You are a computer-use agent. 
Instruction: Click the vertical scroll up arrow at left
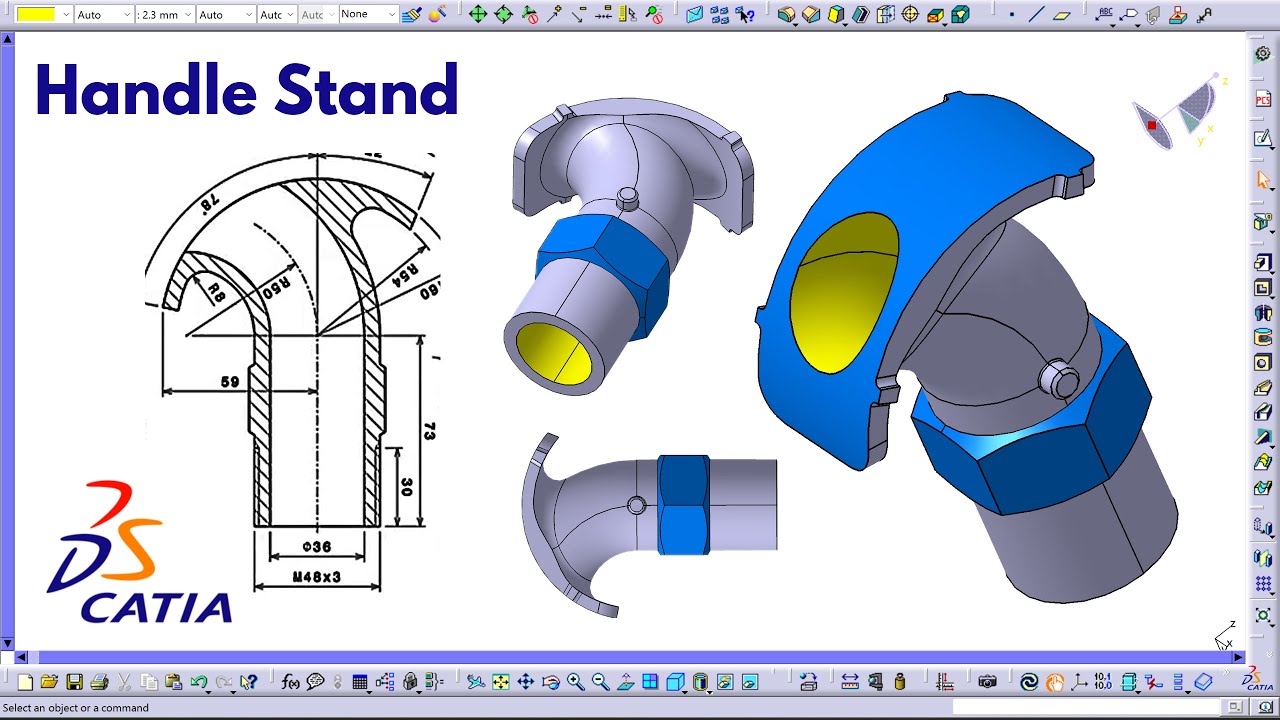7,38
